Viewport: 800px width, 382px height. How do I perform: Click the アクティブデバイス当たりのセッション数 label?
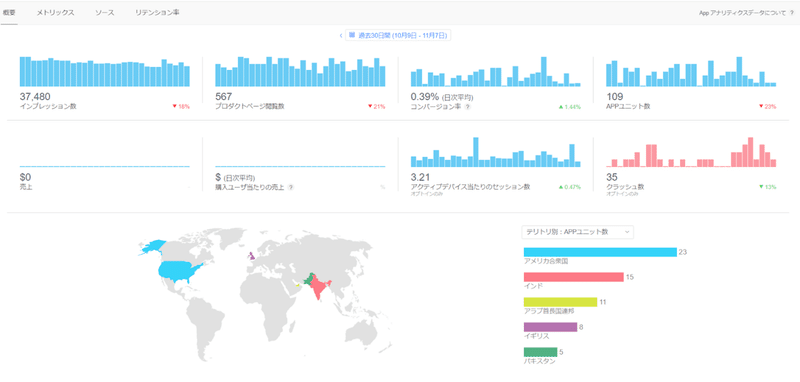tap(470, 187)
